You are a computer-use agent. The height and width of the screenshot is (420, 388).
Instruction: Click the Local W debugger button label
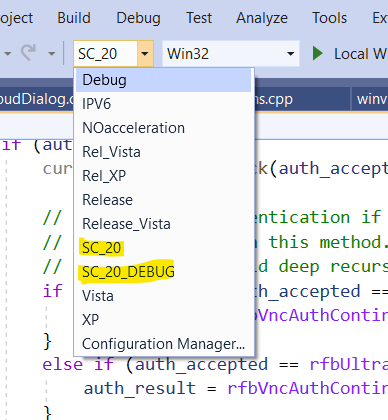coord(360,54)
